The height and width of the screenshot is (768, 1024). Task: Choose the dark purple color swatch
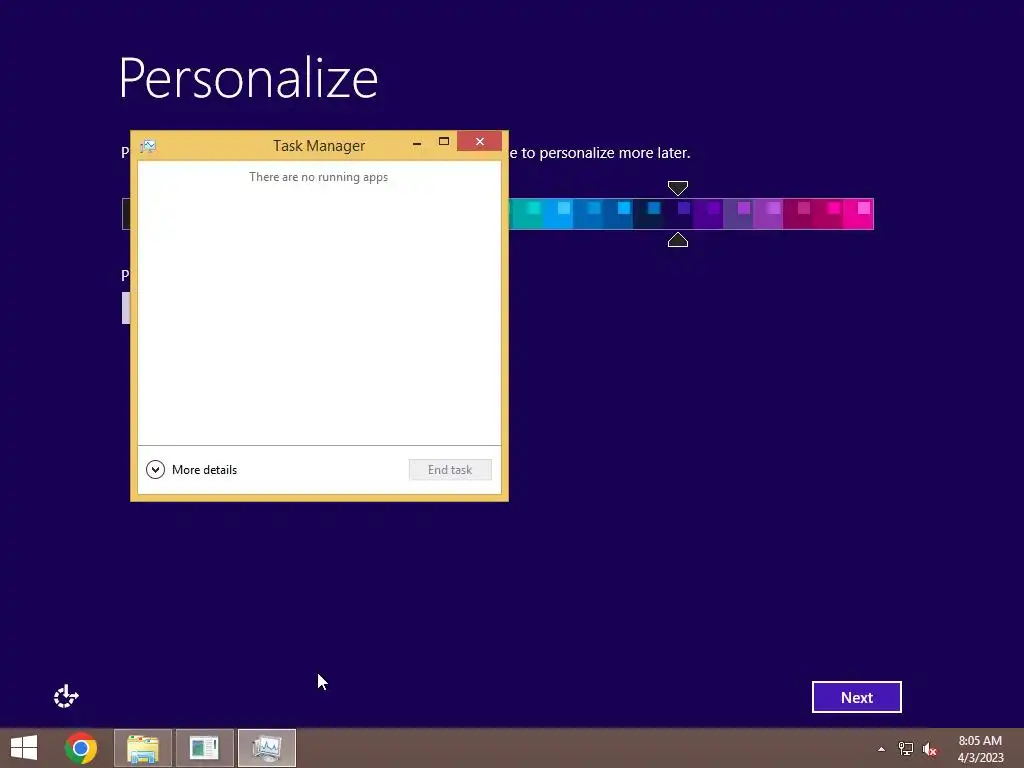(x=708, y=214)
